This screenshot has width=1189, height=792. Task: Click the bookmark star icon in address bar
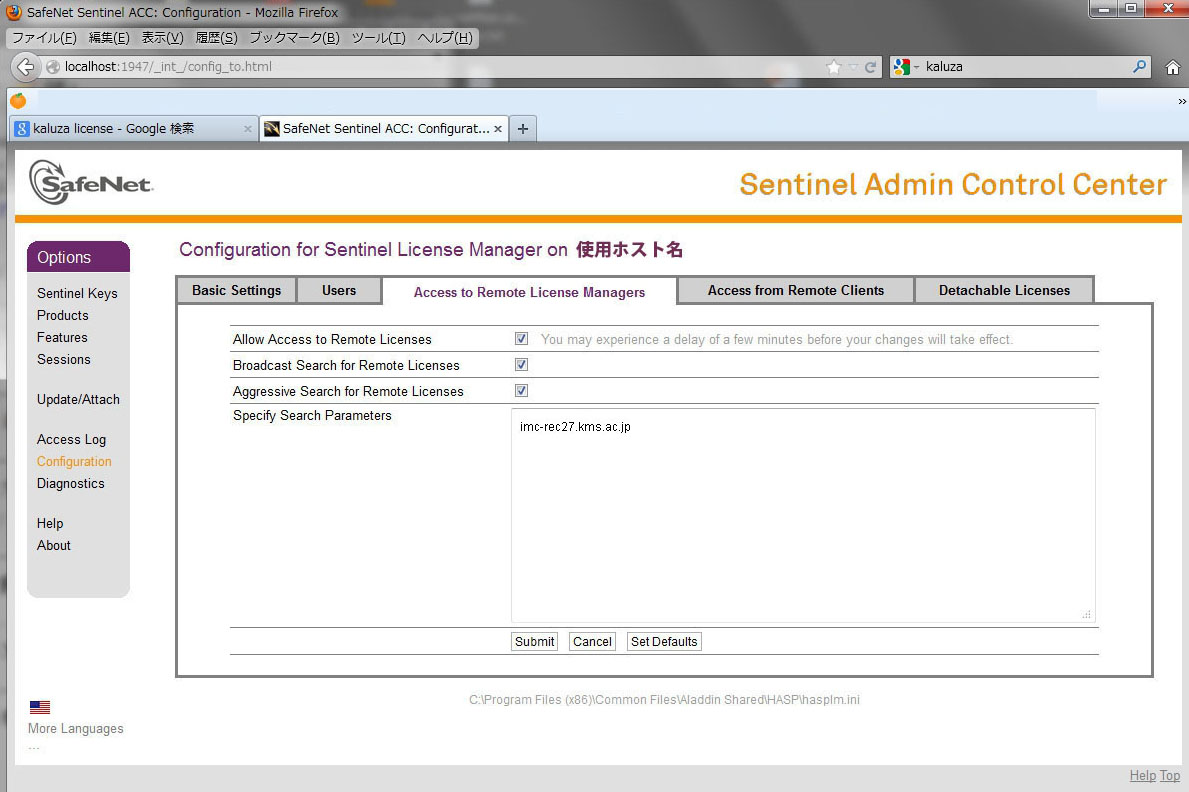pyautogui.click(x=834, y=67)
